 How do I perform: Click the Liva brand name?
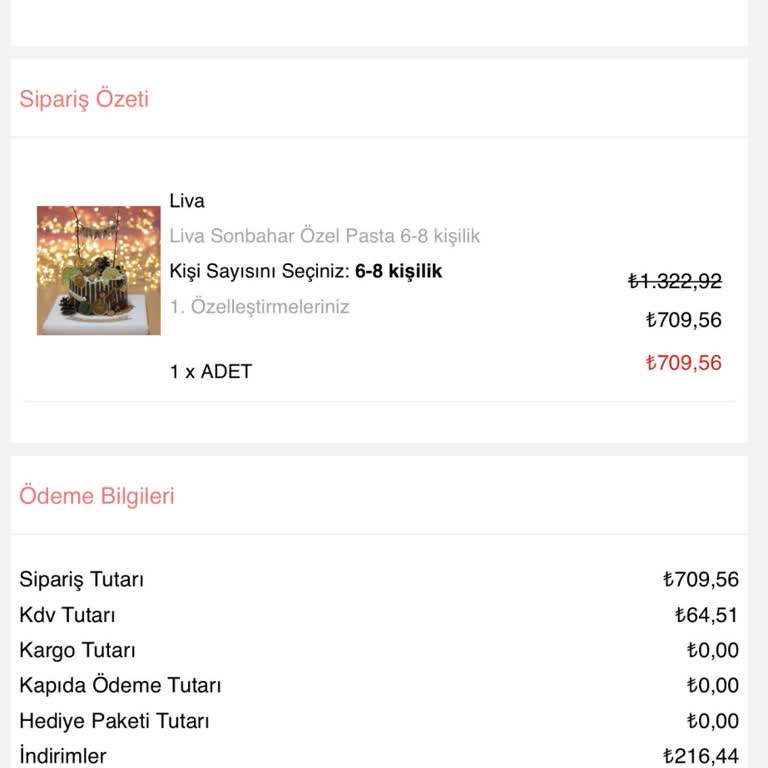pyautogui.click(x=187, y=201)
